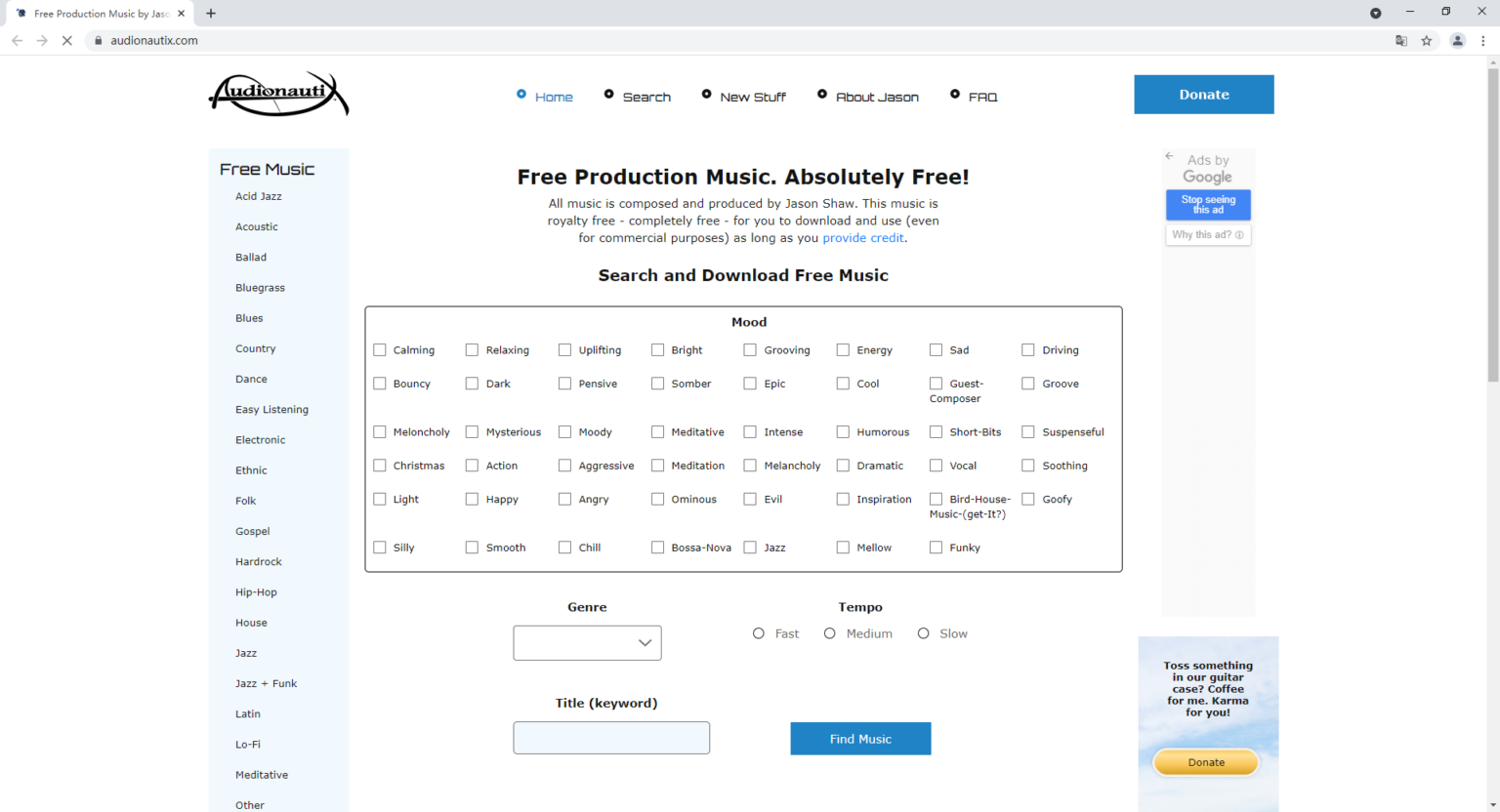This screenshot has width=1500, height=812.
Task: Click the translate icon in address bar
Action: (1400, 40)
